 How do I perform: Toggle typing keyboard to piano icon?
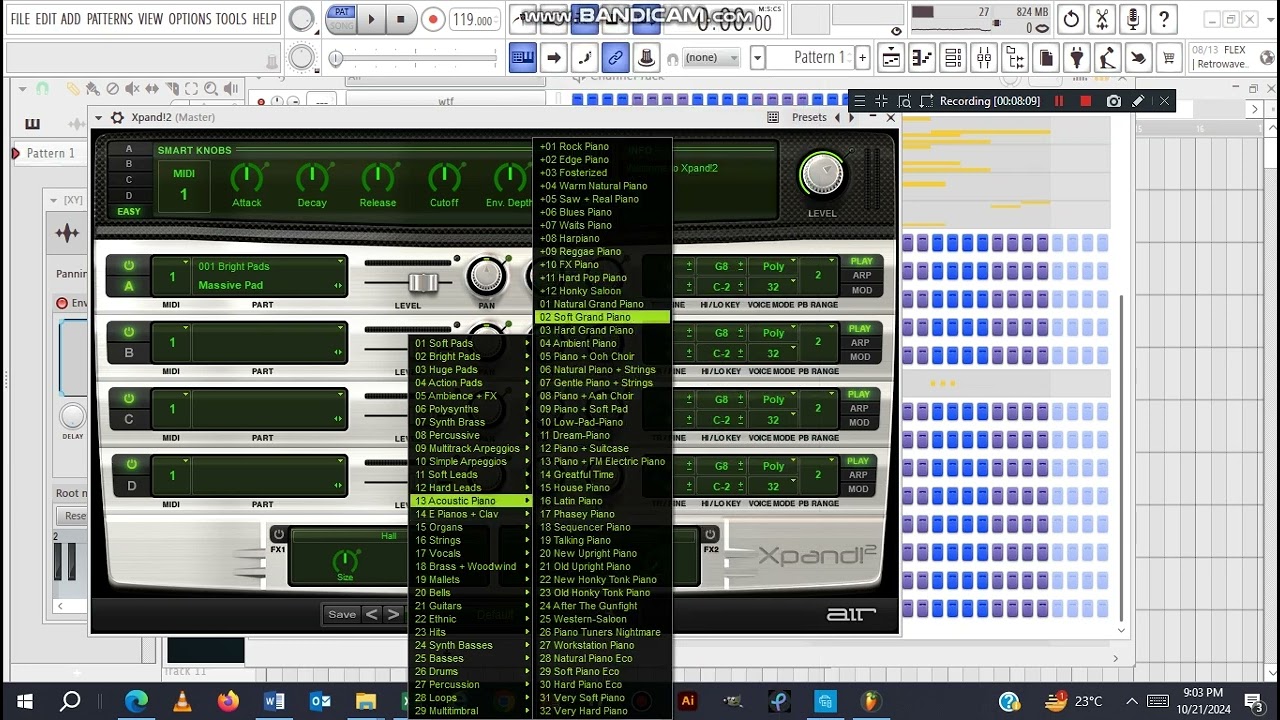[x=523, y=58]
